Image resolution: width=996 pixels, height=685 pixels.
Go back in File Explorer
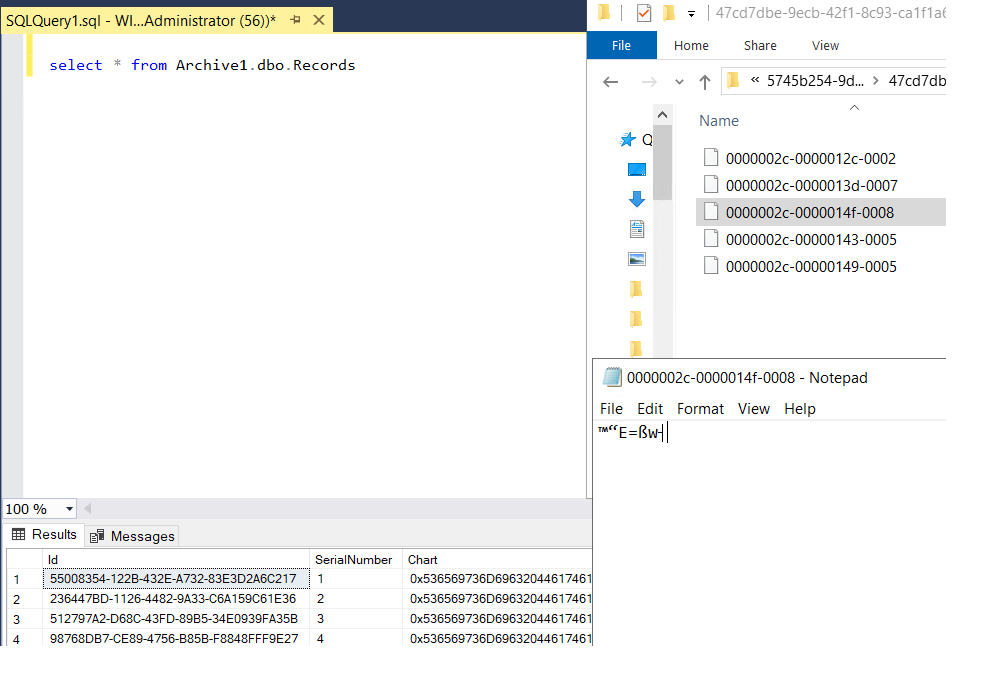pyautogui.click(x=611, y=82)
